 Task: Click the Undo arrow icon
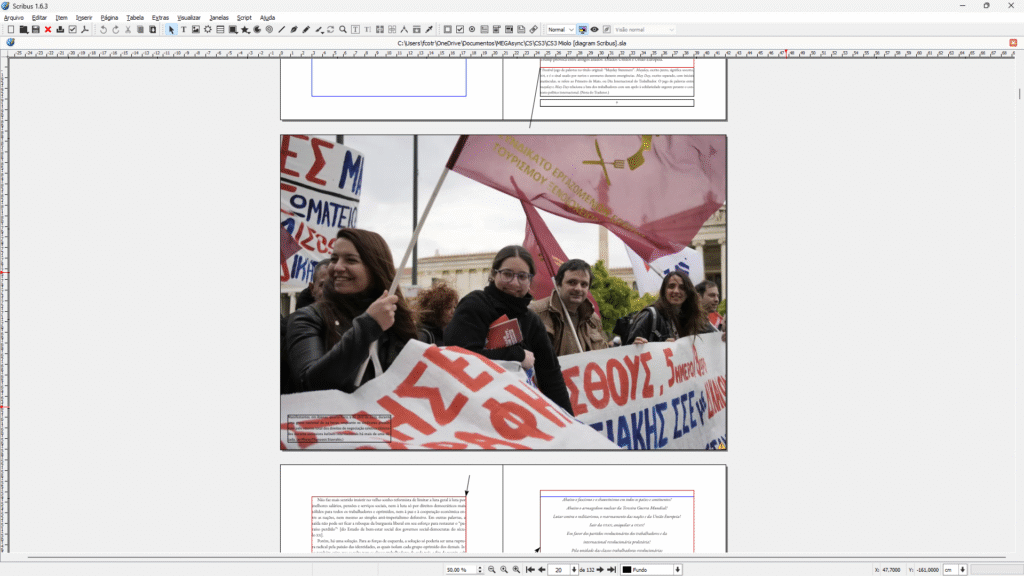[103, 30]
